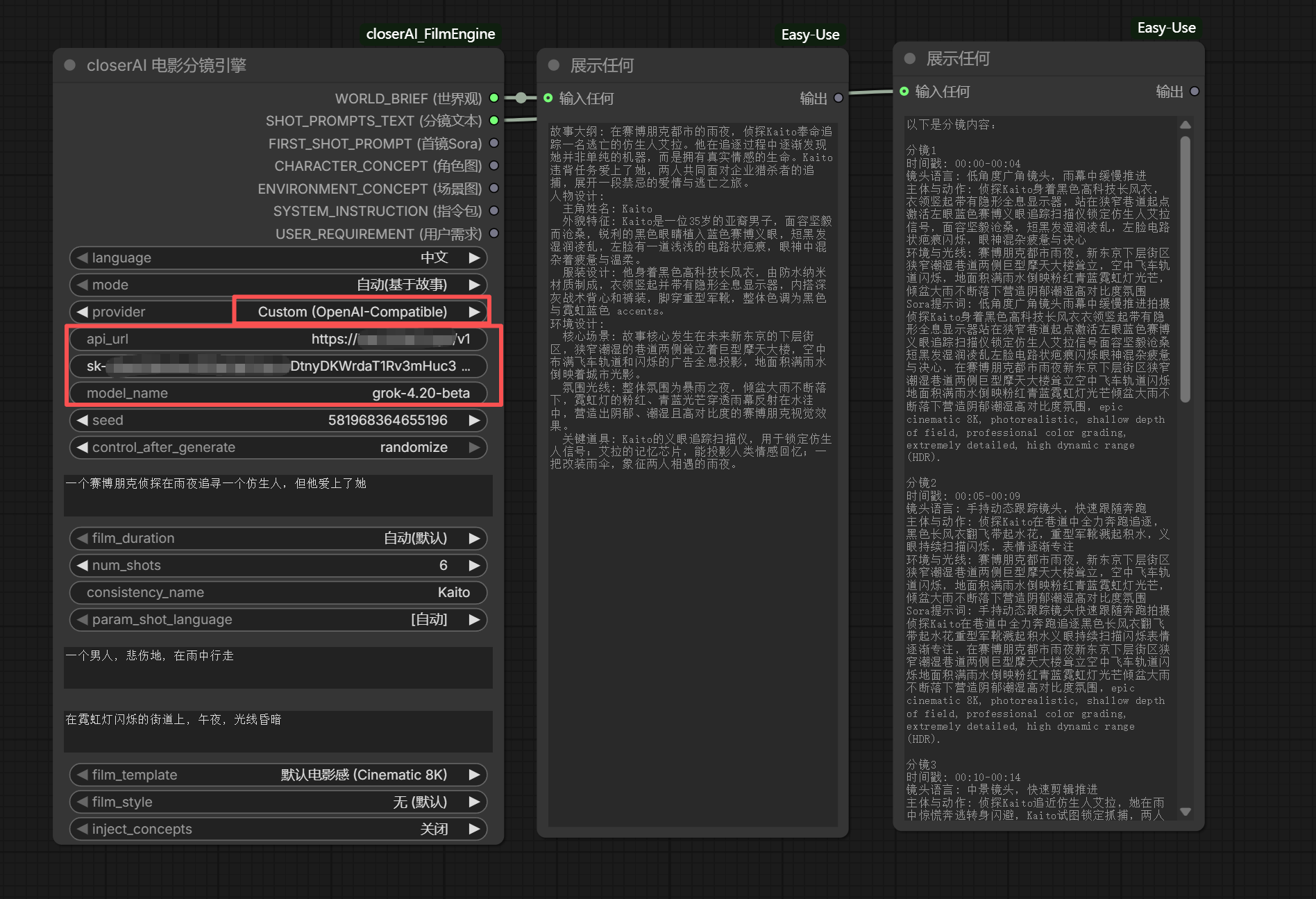The width and height of the screenshot is (1316, 899).
Task: Click the SHOT_PROMPTS_TEXT output port dot
Action: tap(493, 121)
